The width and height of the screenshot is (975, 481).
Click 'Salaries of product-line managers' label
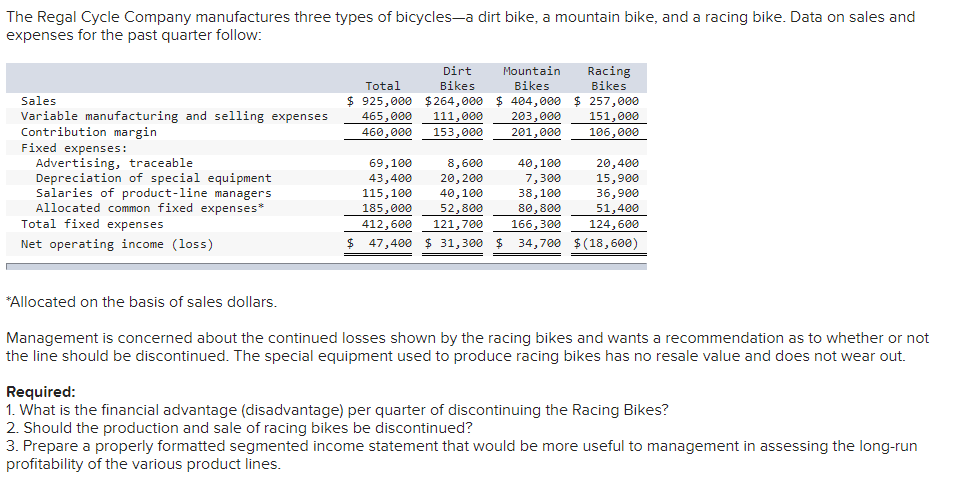point(154,193)
